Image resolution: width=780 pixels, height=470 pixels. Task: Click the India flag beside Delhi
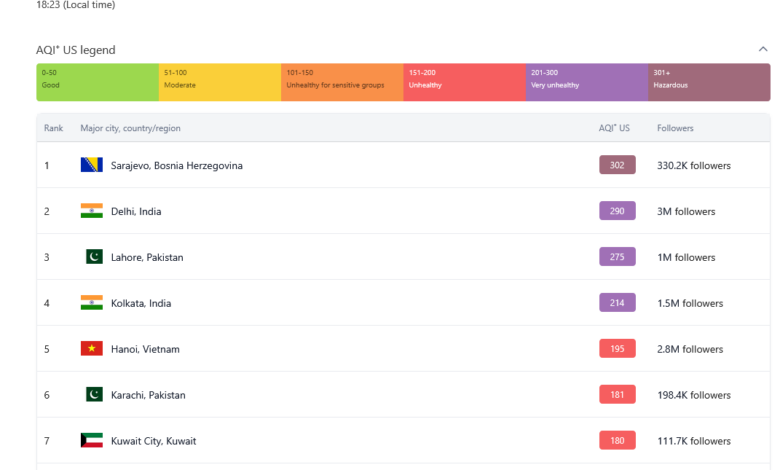92,211
